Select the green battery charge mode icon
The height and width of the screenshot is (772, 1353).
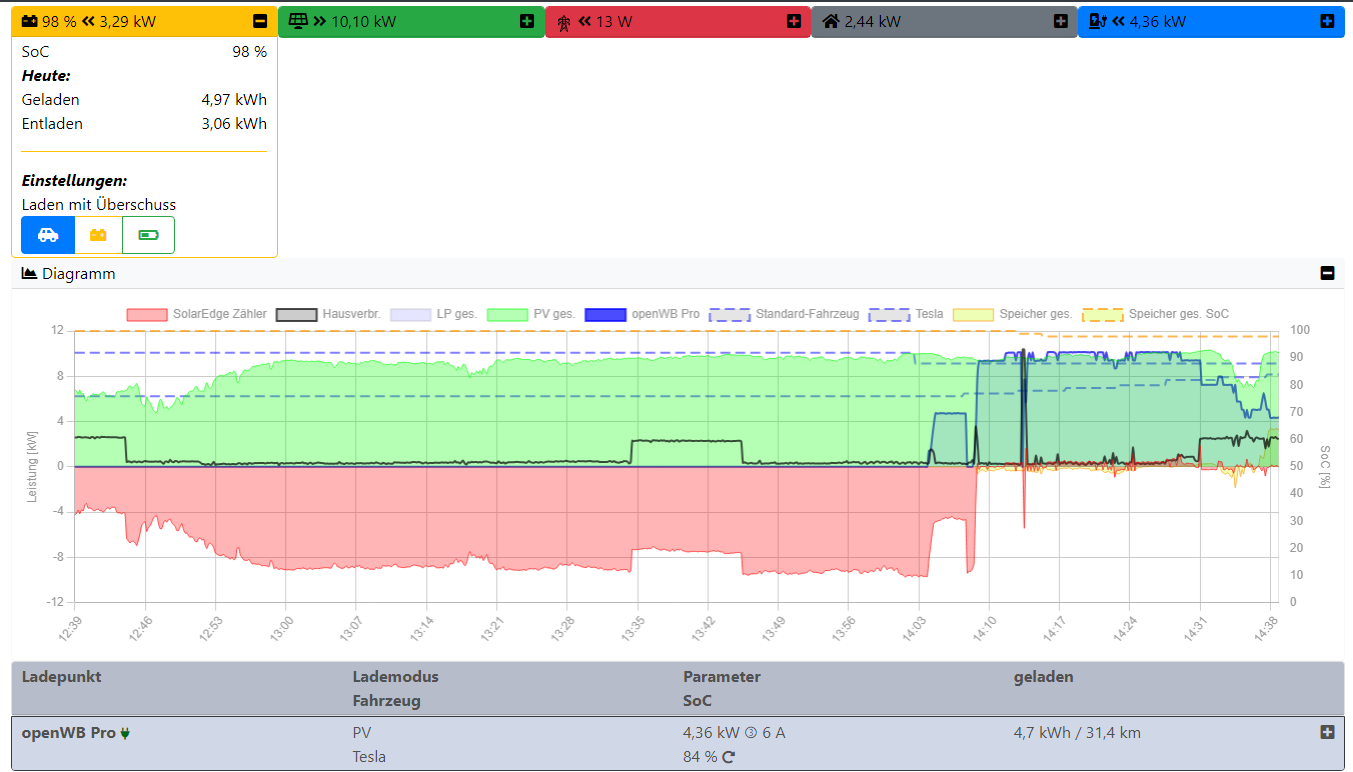pyautogui.click(x=147, y=234)
